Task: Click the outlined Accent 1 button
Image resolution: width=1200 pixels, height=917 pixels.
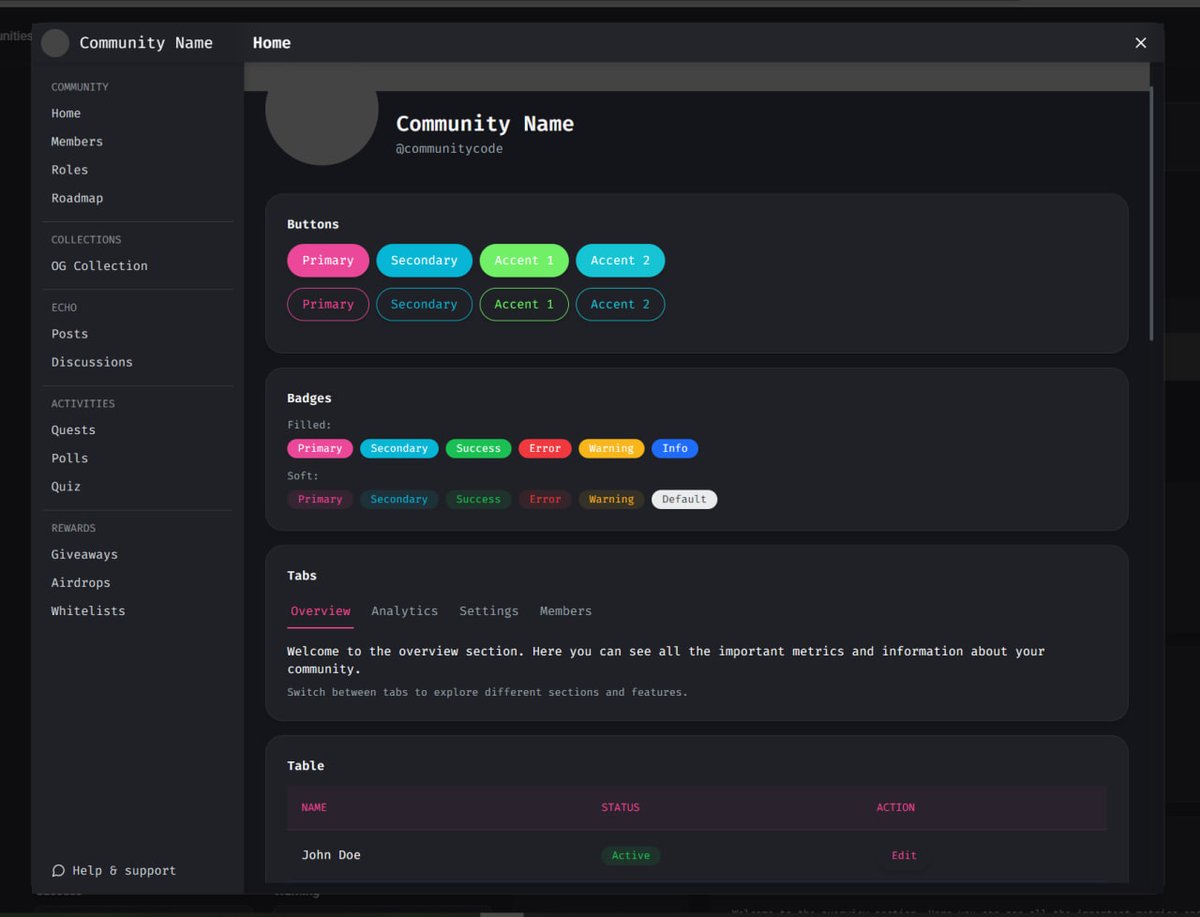Action: (x=524, y=304)
